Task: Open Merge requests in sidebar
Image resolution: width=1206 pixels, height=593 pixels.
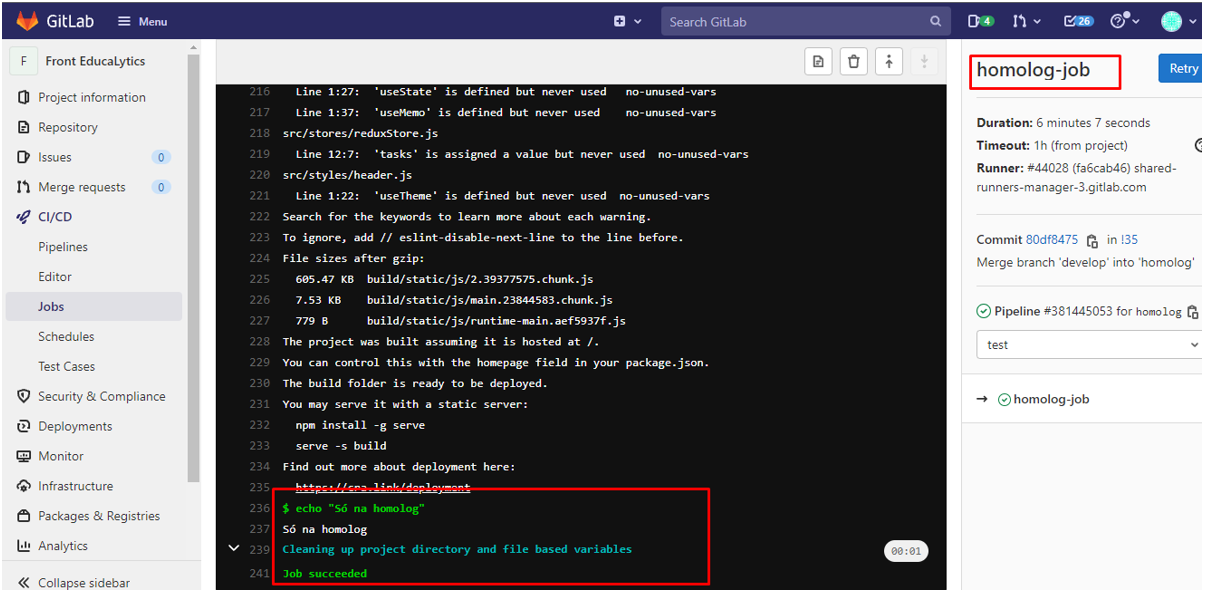Action: point(82,187)
